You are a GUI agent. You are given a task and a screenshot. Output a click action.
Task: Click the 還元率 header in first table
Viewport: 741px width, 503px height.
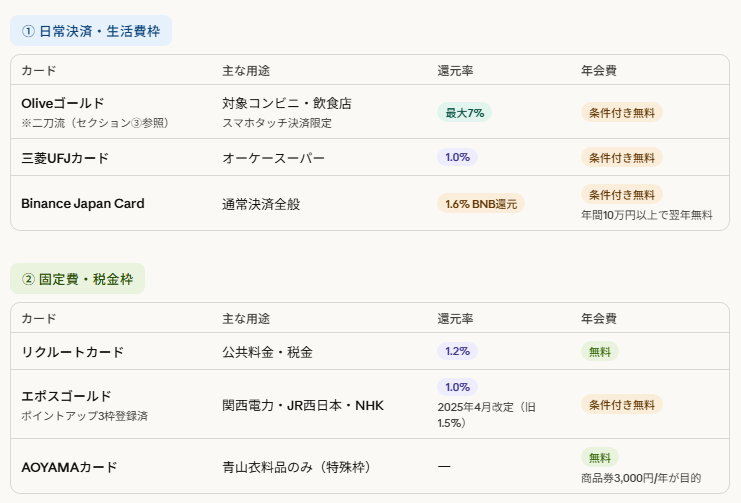click(455, 71)
